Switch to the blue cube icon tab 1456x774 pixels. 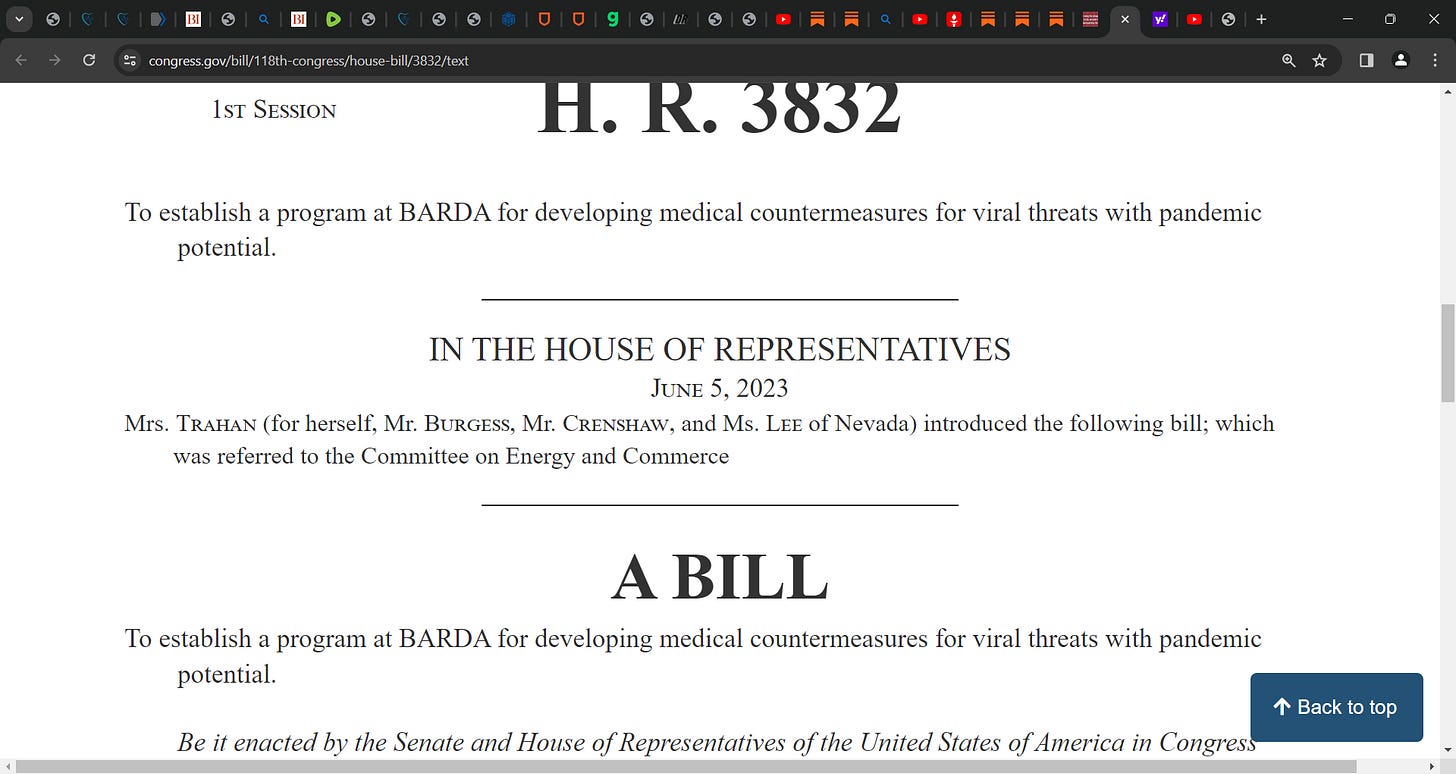tap(508, 19)
